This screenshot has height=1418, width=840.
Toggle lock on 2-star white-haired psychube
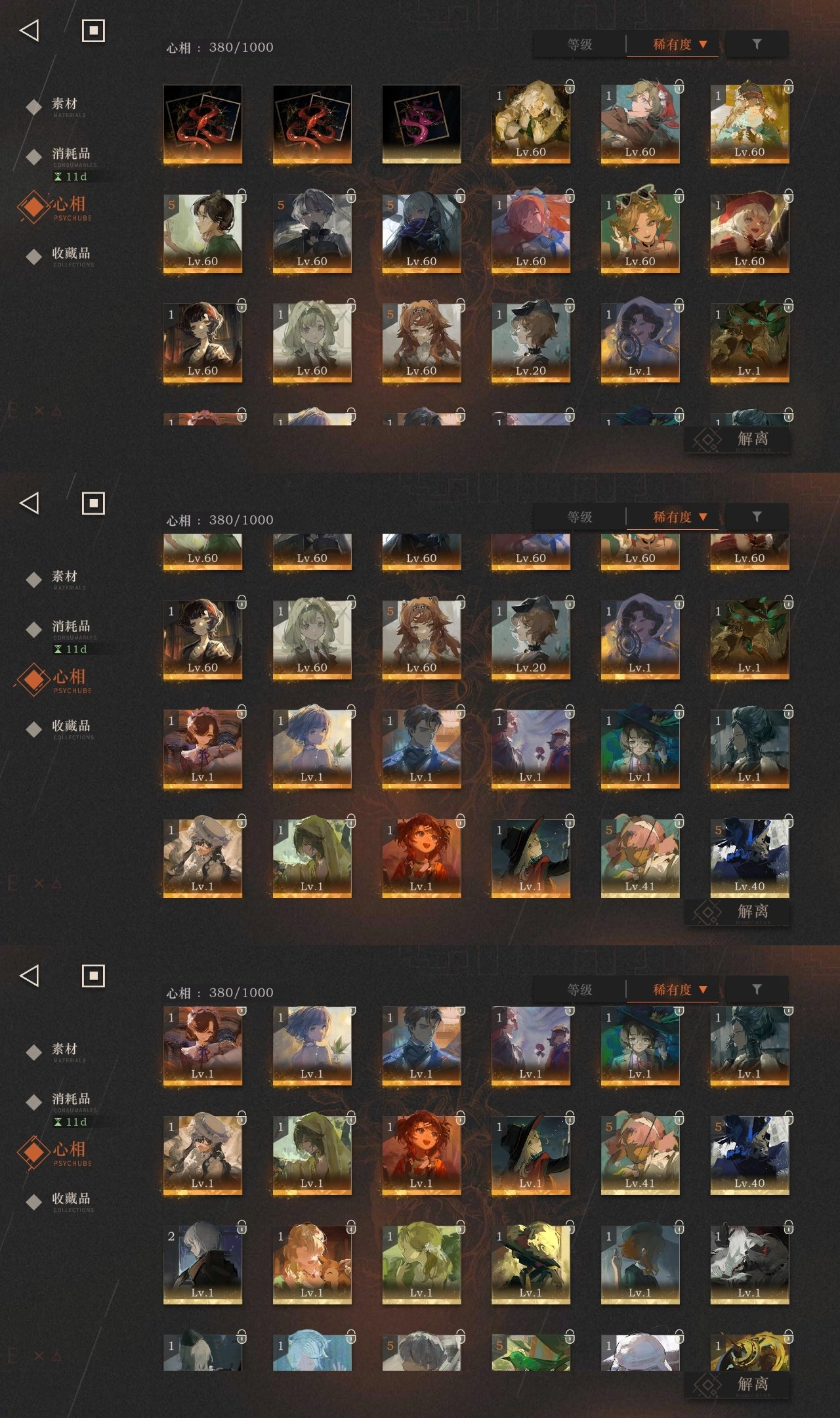(241, 1226)
